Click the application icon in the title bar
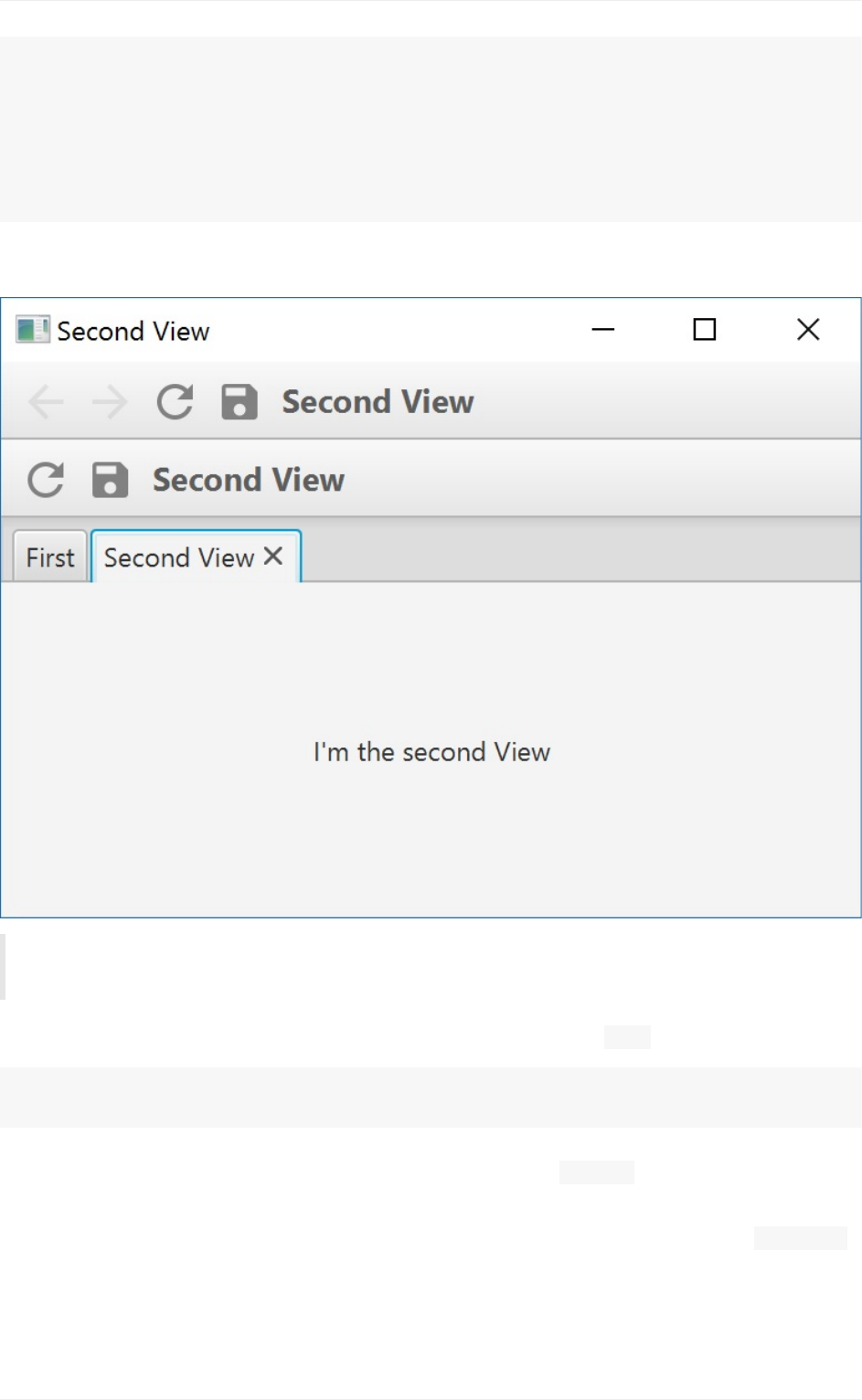 click(32, 330)
